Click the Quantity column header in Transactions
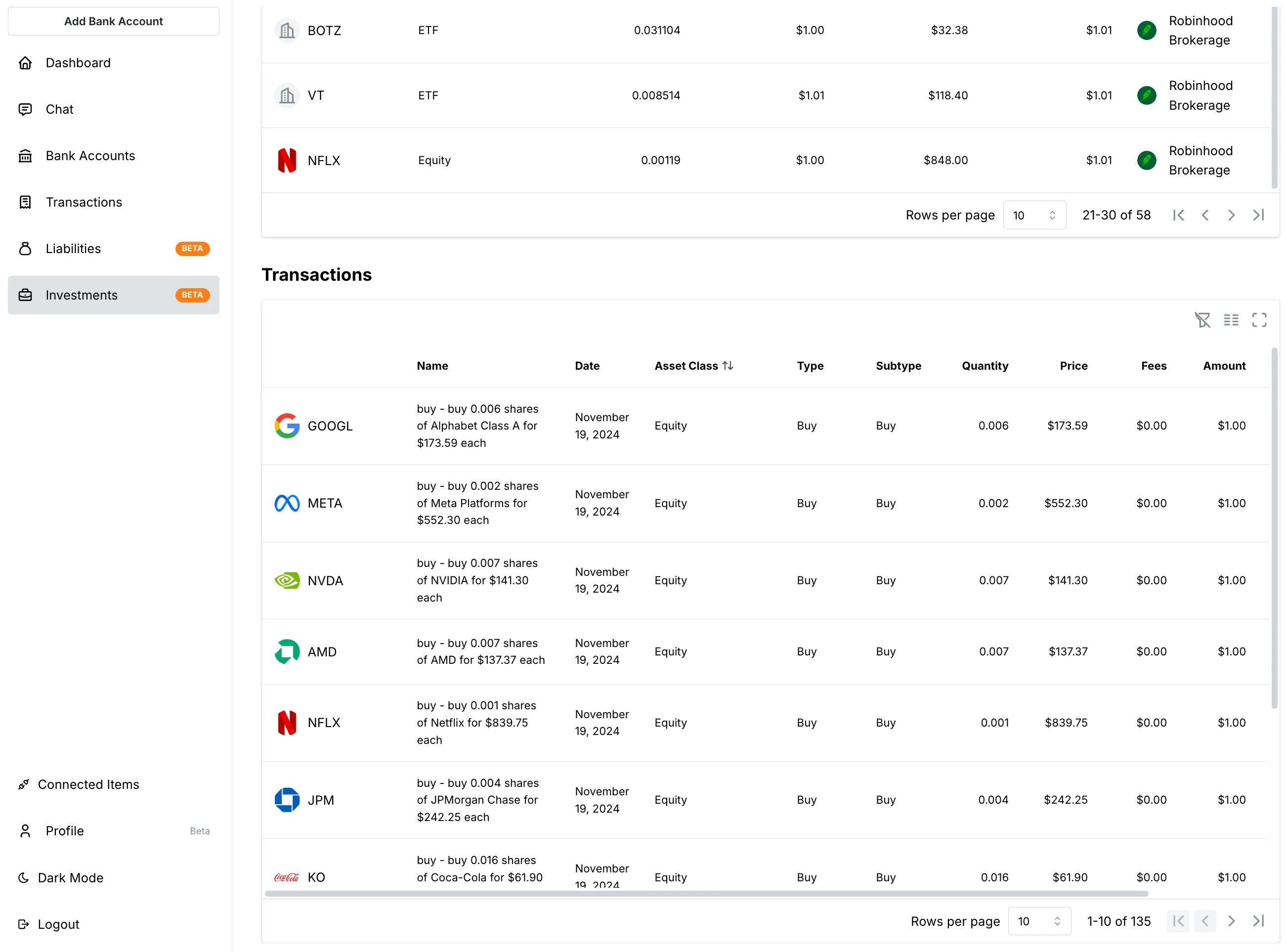This screenshot has width=1286, height=952. (985, 366)
